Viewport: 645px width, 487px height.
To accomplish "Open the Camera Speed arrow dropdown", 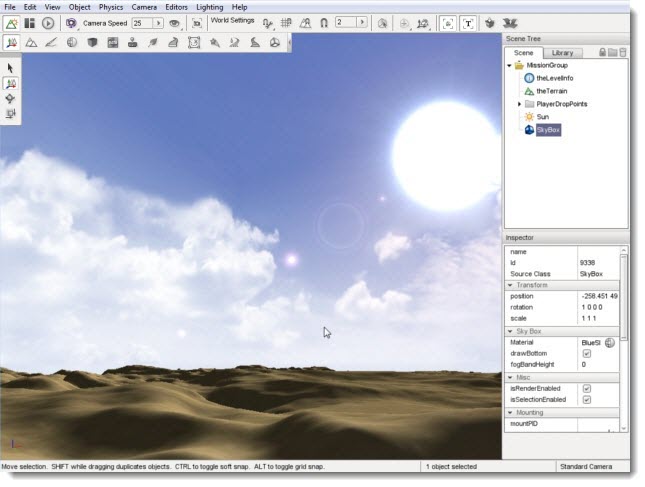I will click(x=158, y=23).
